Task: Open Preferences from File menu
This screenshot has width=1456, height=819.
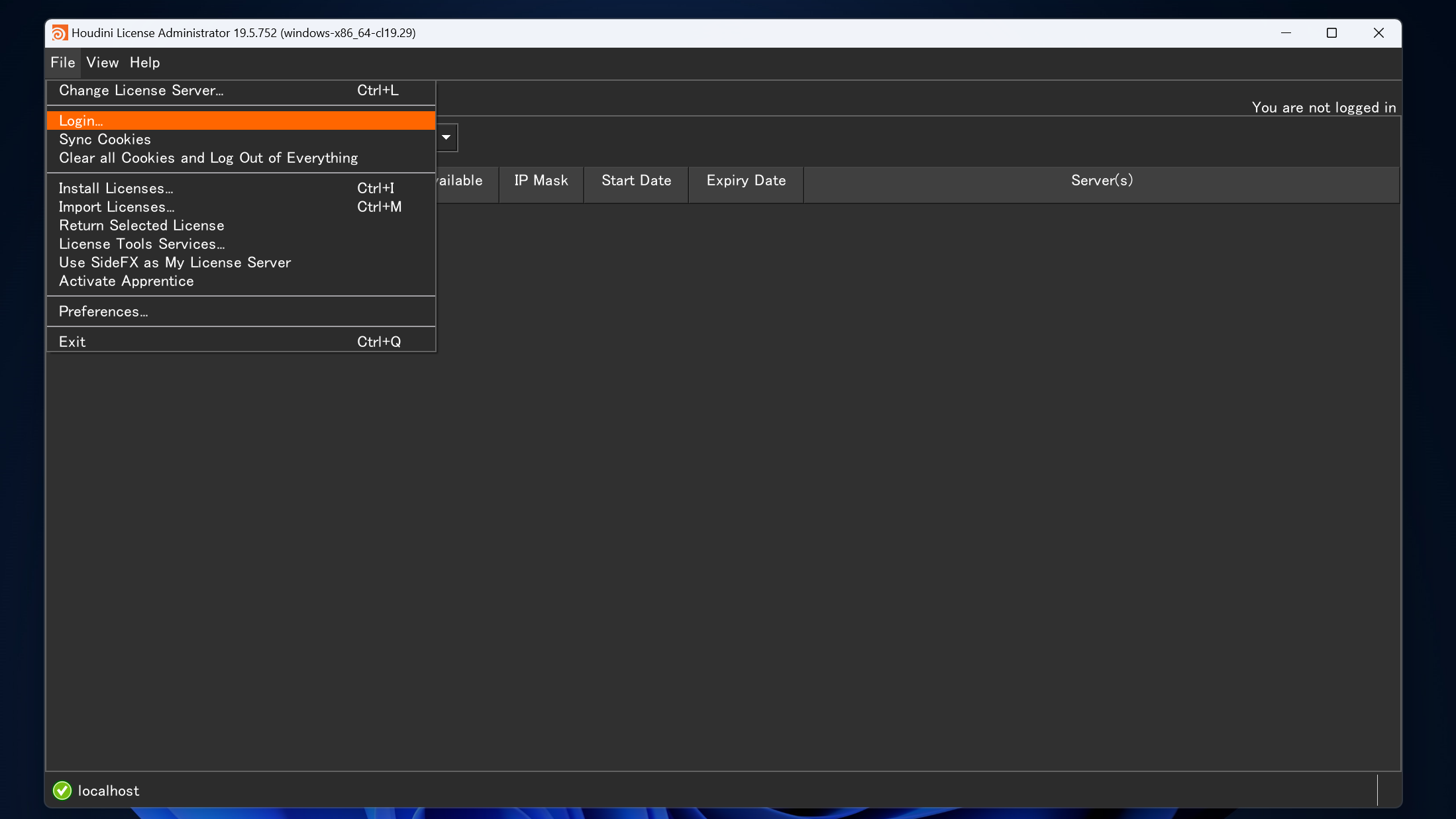Action: coord(241,311)
